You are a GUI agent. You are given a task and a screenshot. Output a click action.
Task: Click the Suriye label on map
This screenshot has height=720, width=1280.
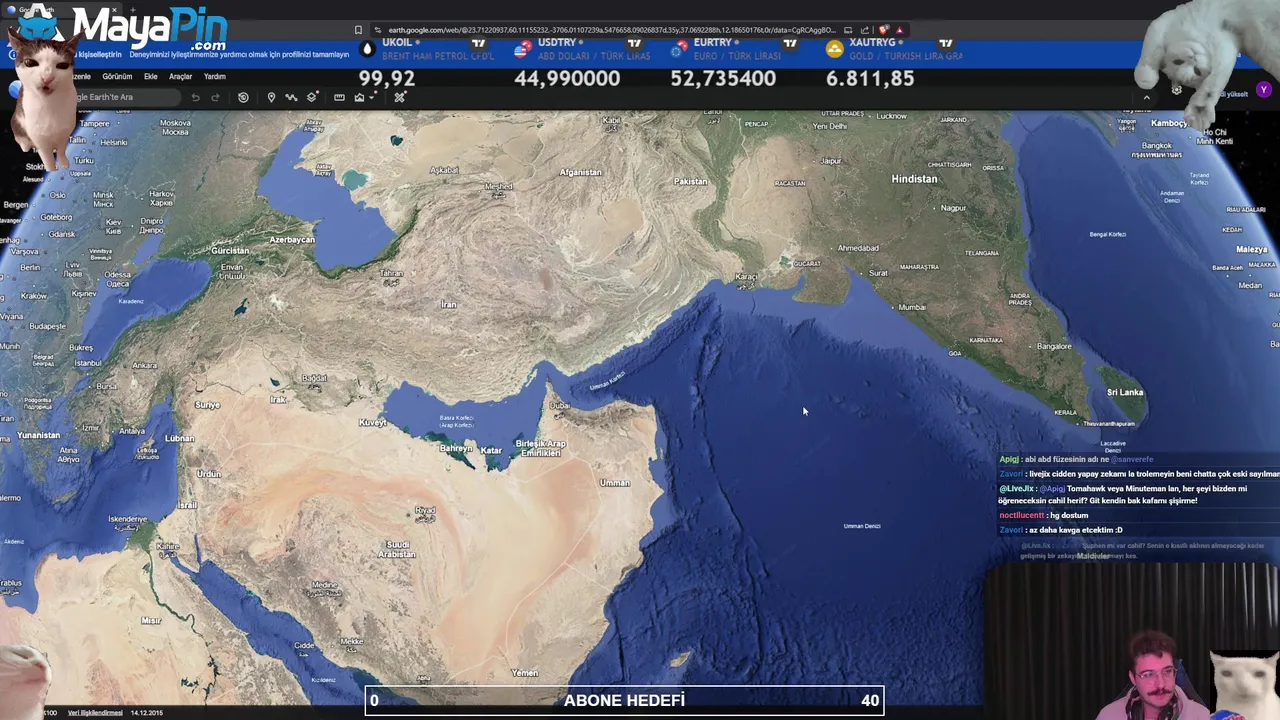click(x=207, y=405)
